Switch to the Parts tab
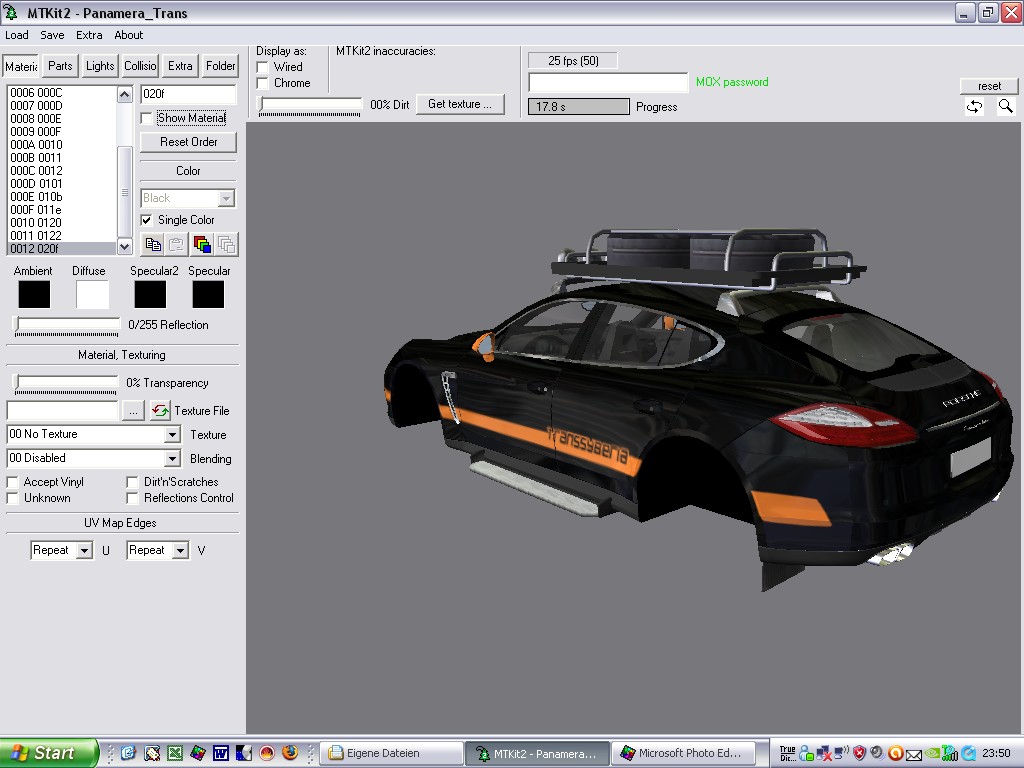 [x=60, y=66]
